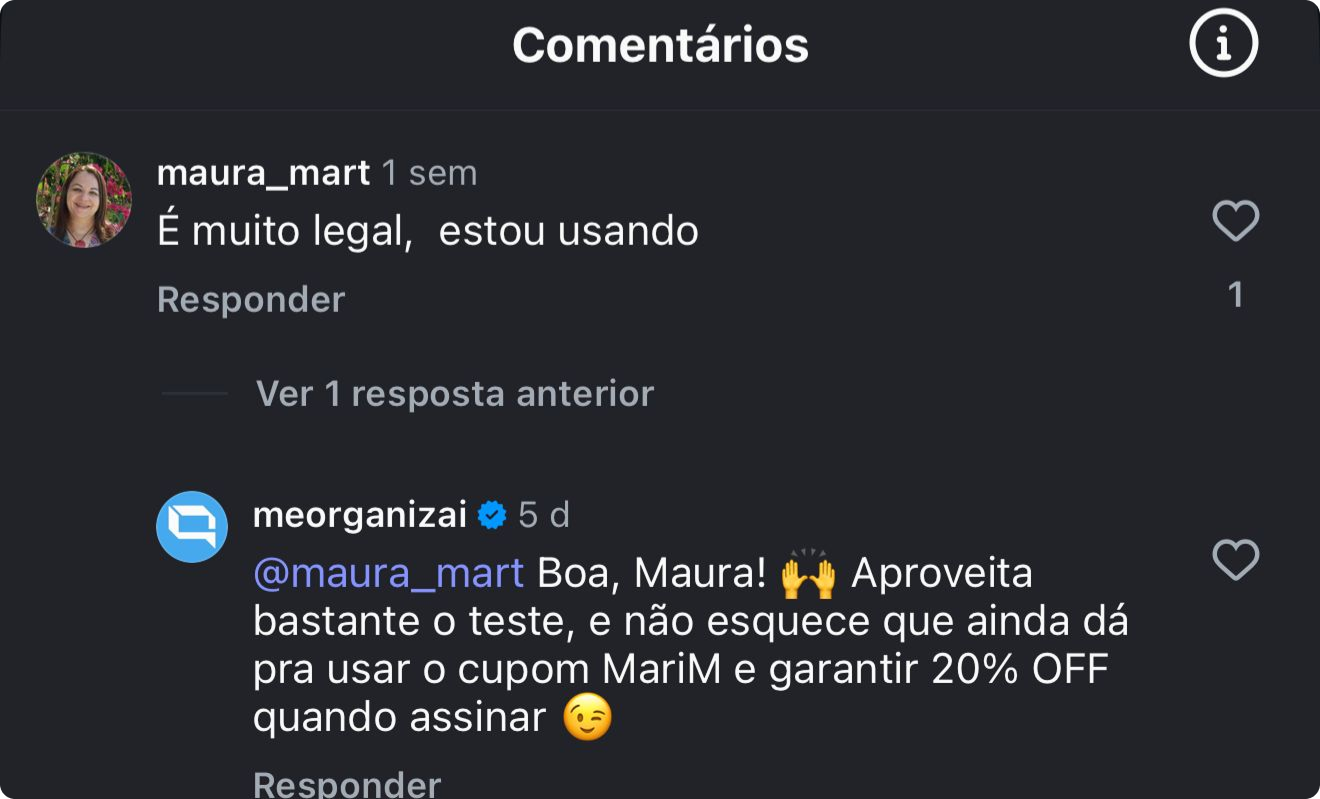This screenshot has height=799, width=1320.
Task: Click the comment text "É muito legal, estou usando"
Action: coord(427,231)
